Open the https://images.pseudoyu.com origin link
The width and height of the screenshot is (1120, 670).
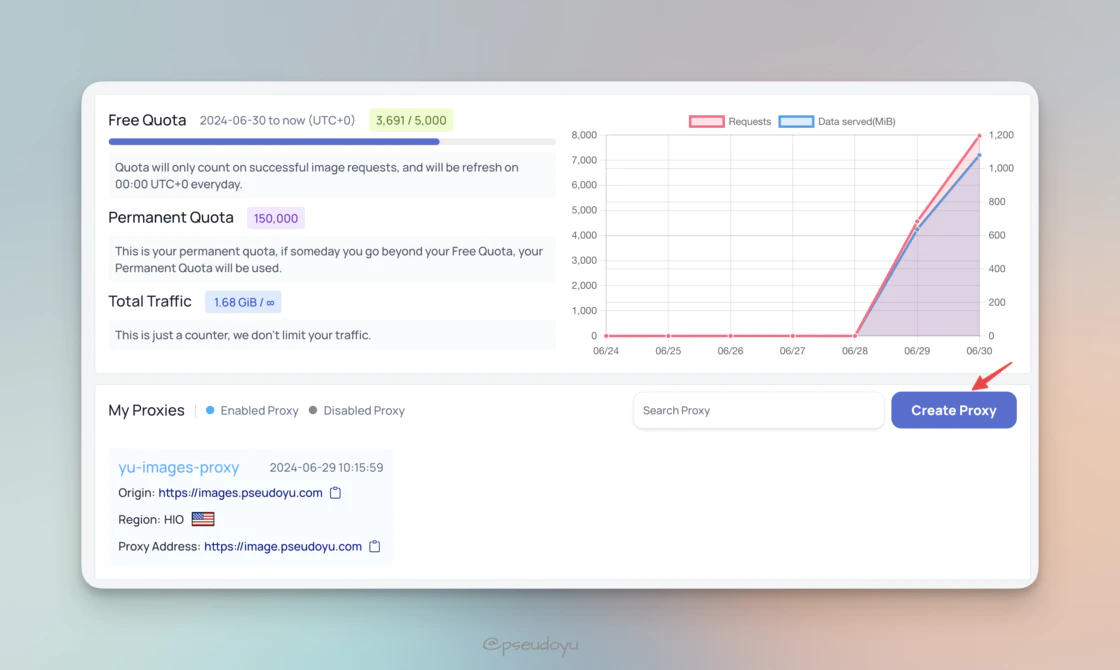coord(240,493)
